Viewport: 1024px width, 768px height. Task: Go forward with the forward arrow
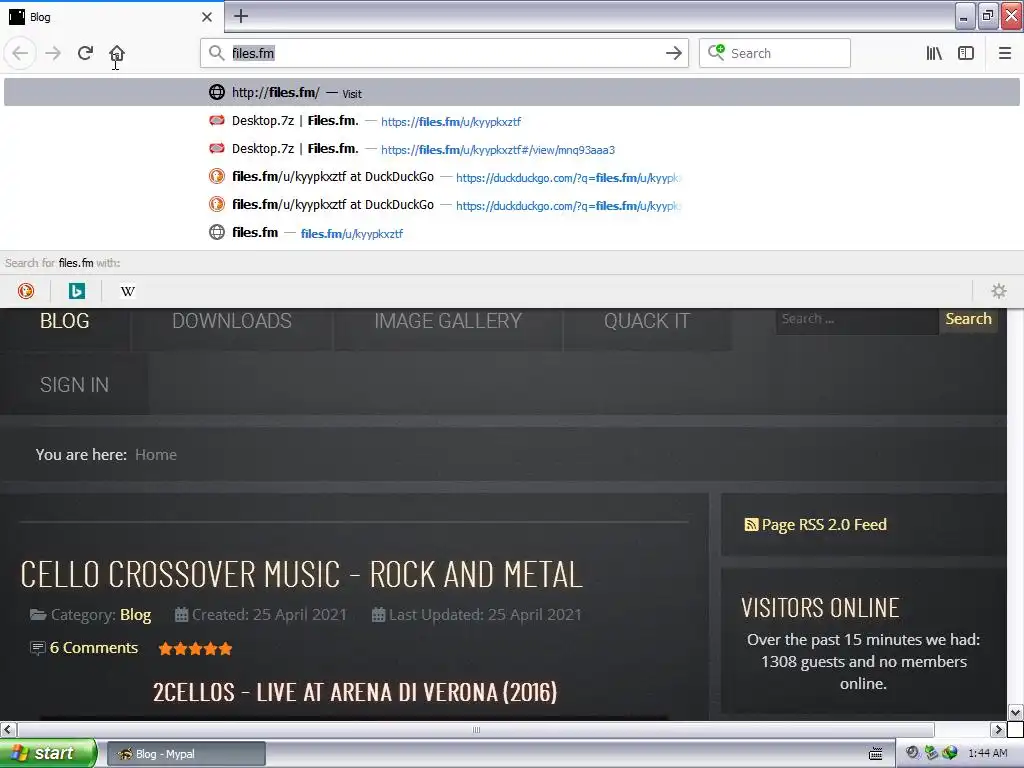(x=53, y=53)
